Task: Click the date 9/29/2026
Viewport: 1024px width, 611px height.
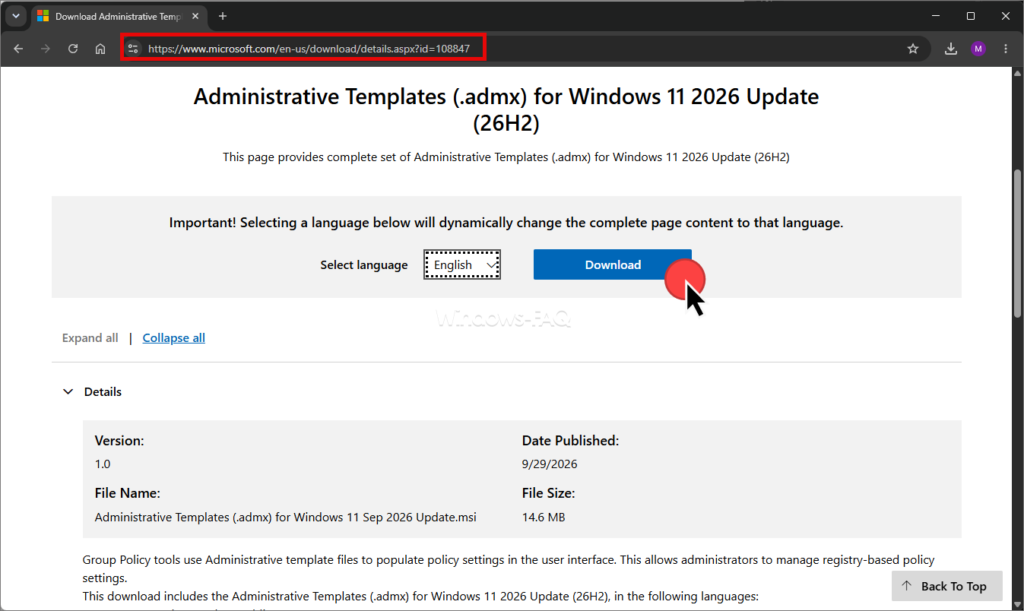Action: (549, 464)
